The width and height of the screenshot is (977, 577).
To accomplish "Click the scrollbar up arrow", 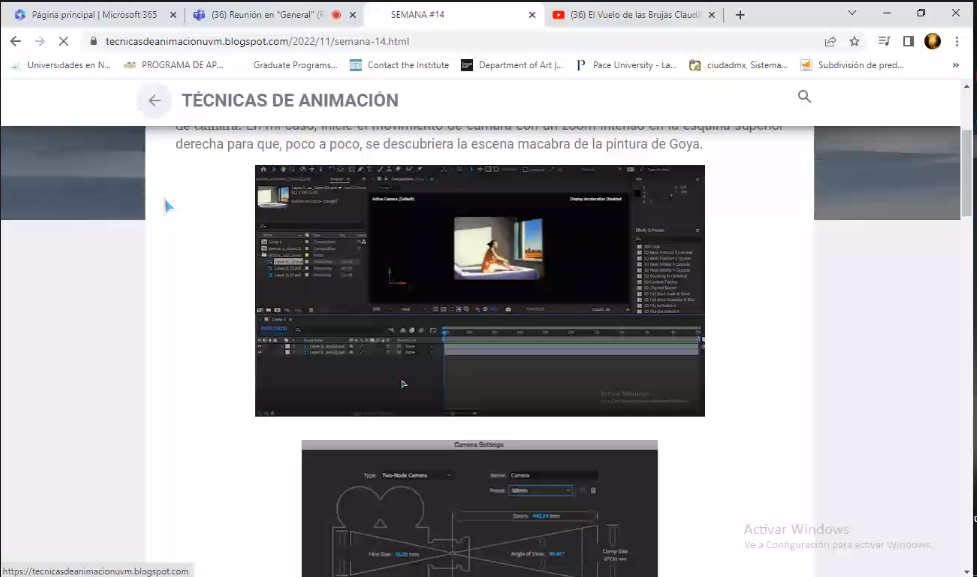I will (x=966, y=87).
